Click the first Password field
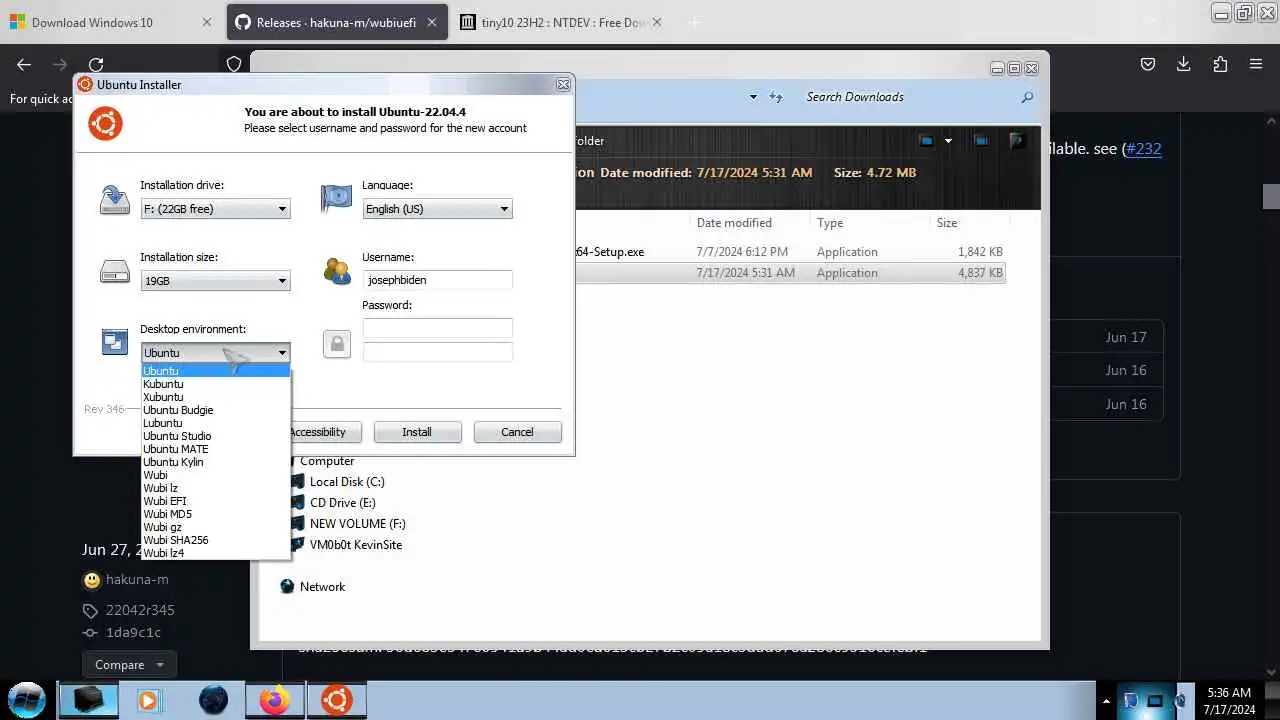Image resolution: width=1280 pixels, height=720 pixels. pos(437,328)
